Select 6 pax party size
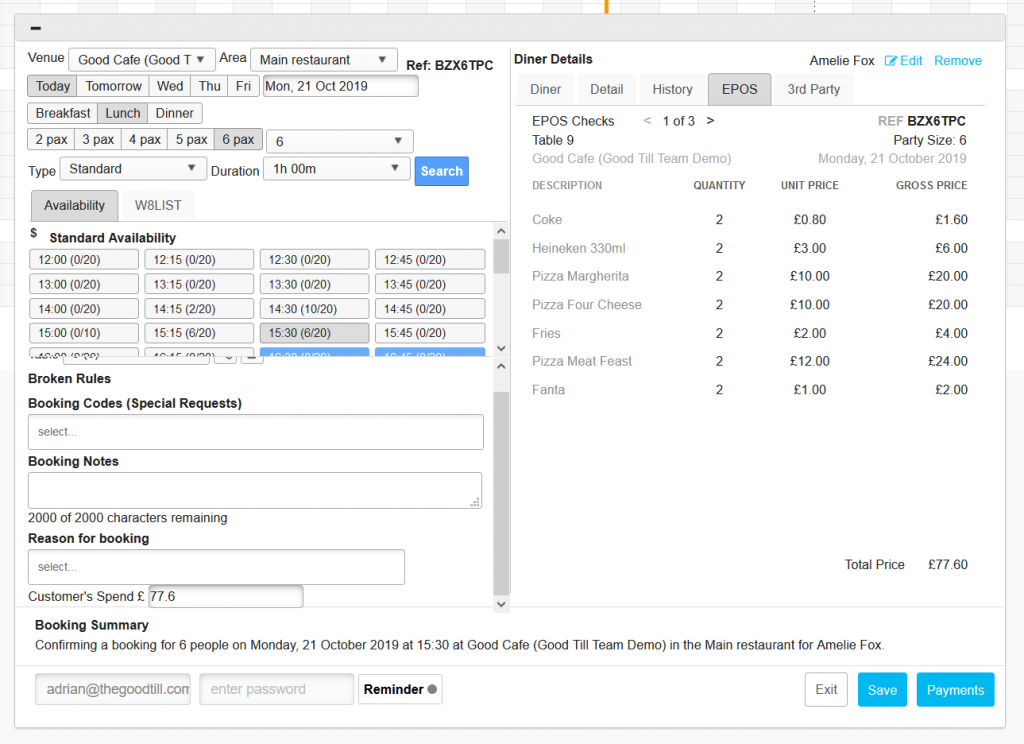Viewport: 1024px width, 744px height. [x=238, y=139]
